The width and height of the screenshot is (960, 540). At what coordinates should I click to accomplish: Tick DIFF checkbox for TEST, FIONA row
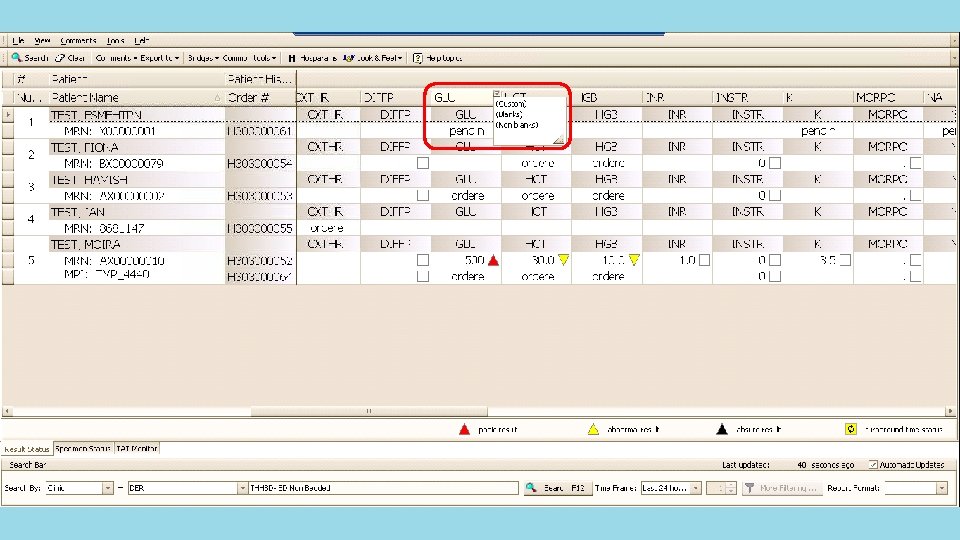422,163
